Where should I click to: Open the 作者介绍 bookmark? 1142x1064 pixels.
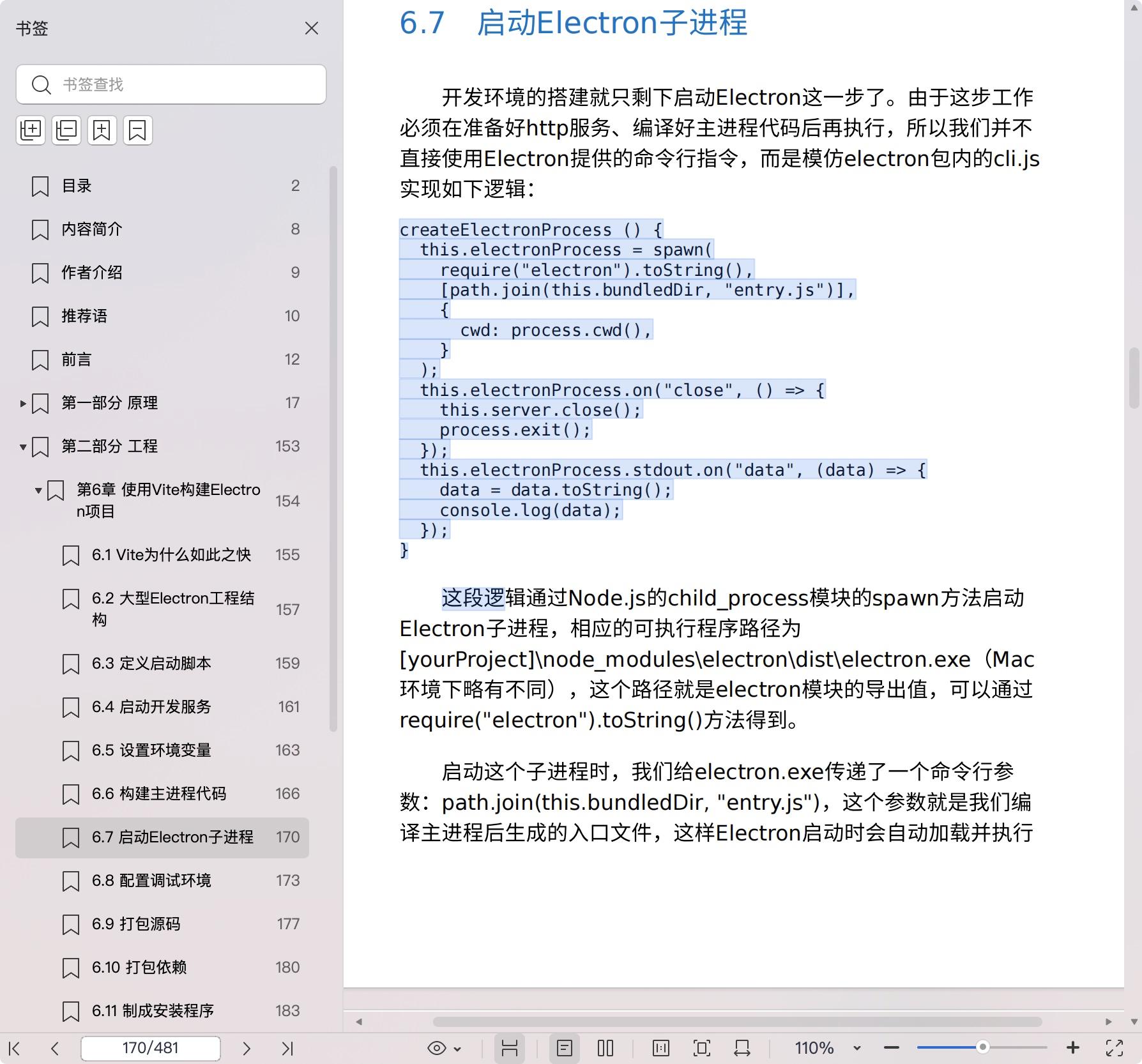[162, 273]
